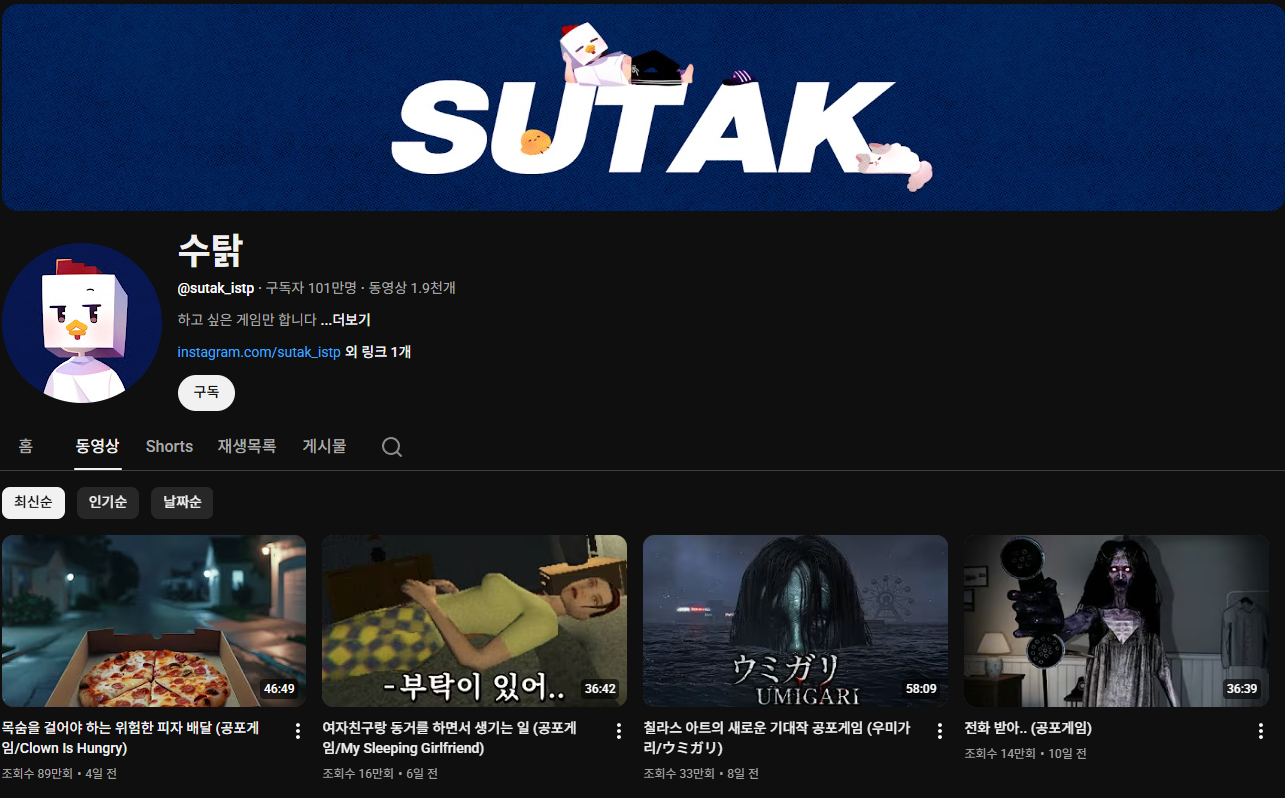
Task: Open the 게시물 tab
Action: tap(324, 446)
